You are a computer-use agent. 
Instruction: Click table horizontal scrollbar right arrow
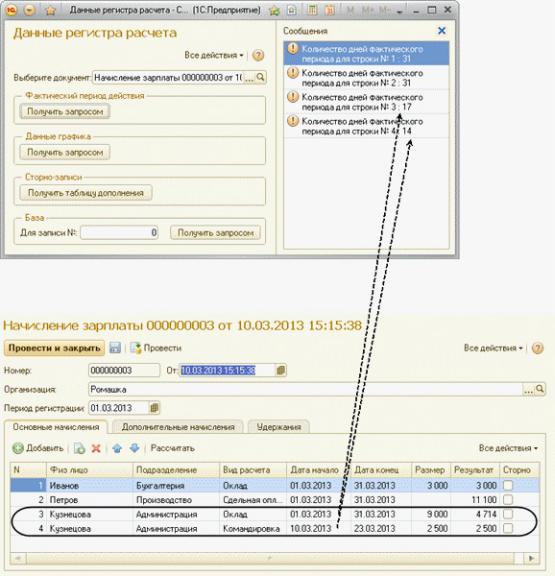[531, 558]
